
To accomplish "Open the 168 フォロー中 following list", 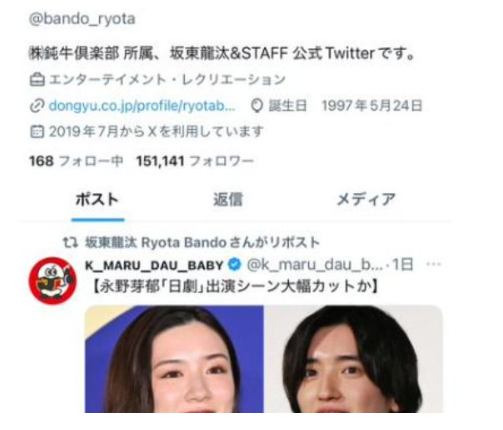I will [x=76, y=161].
